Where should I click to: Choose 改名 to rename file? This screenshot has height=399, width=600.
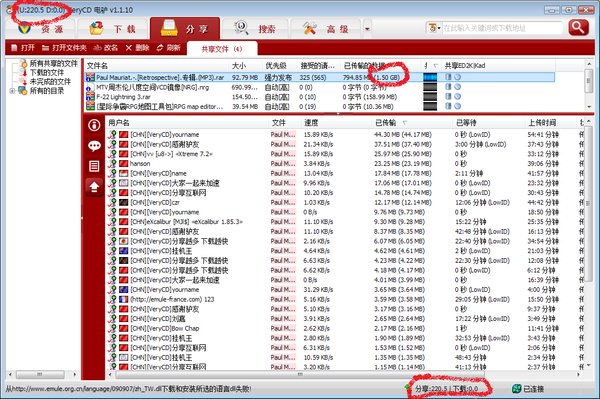tap(106, 48)
